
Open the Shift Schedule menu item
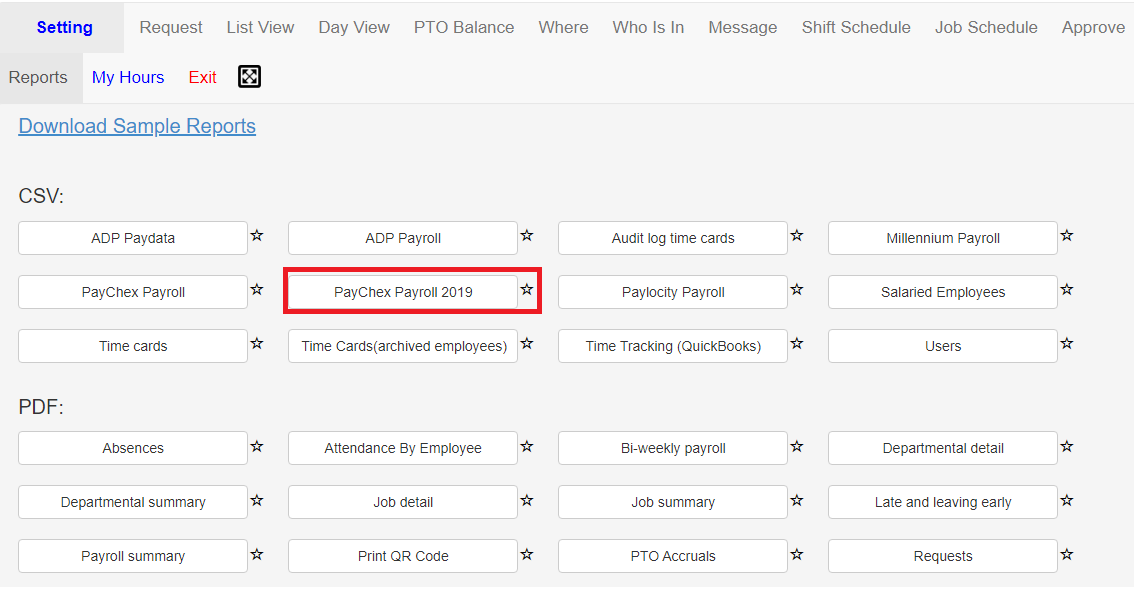pyautogui.click(x=856, y=28)
